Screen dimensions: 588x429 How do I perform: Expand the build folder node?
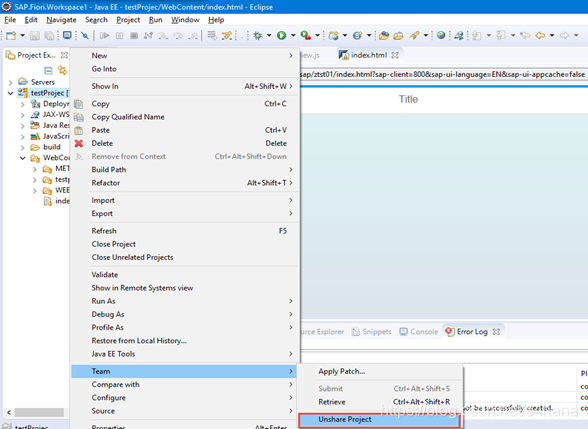(22, 147)
